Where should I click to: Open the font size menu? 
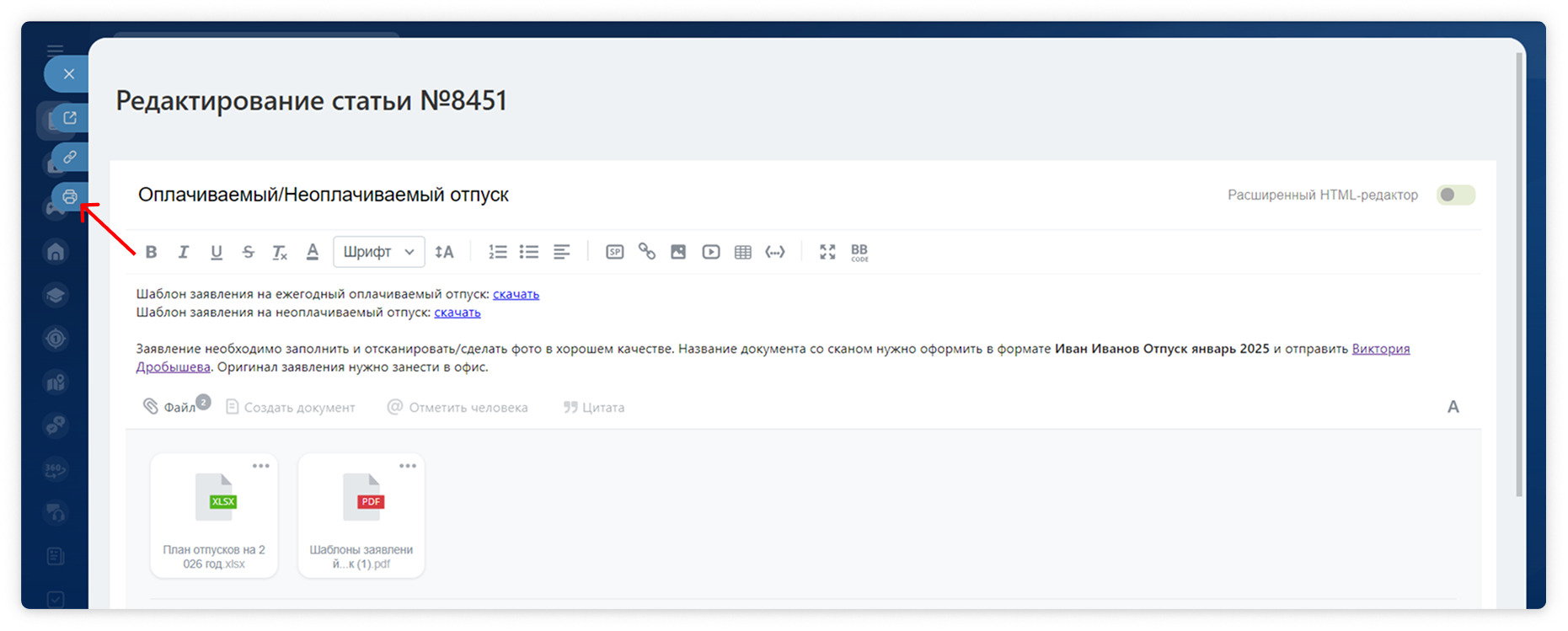(x=444, y=252)
